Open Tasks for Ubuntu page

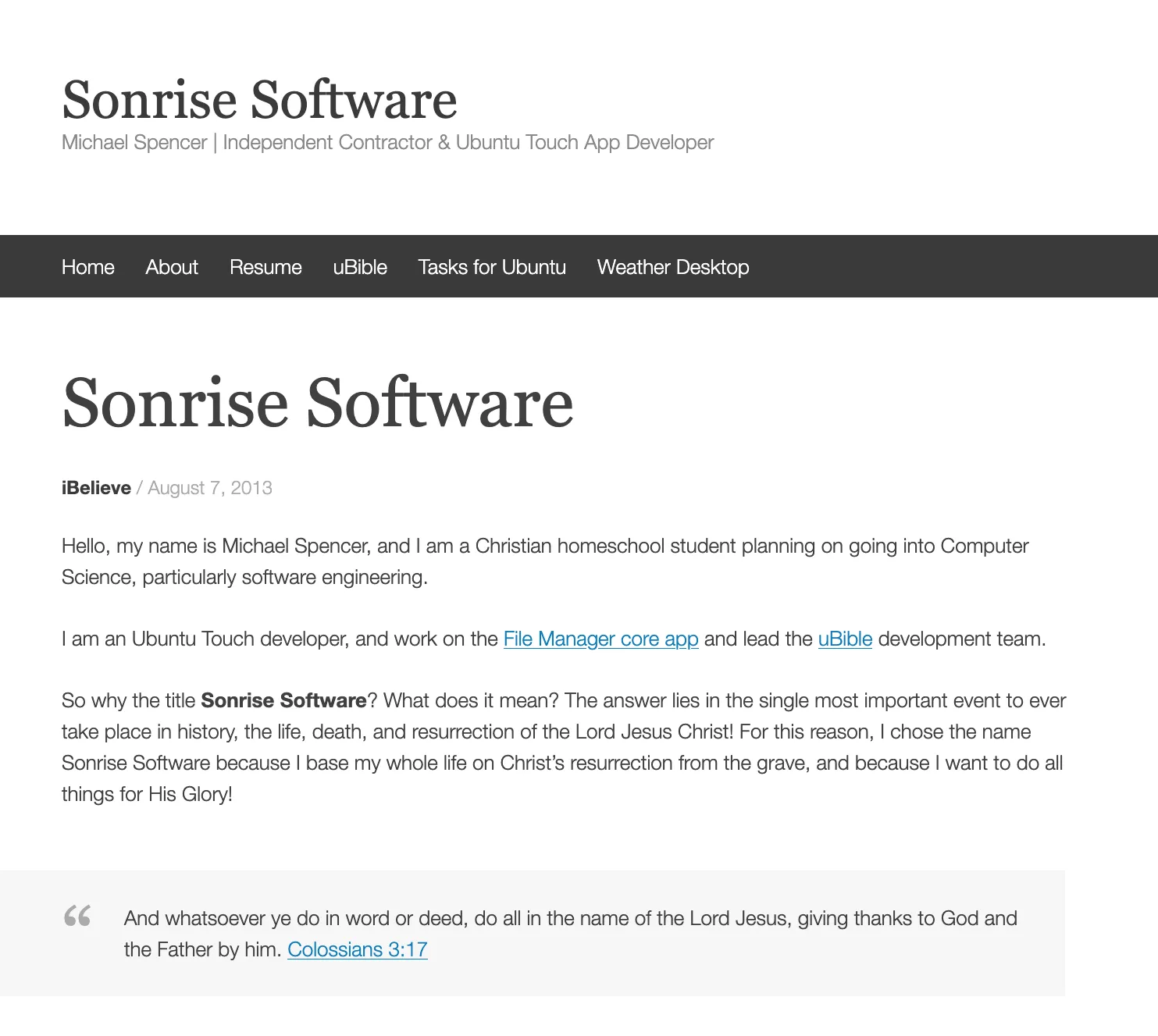coord(492,267)
